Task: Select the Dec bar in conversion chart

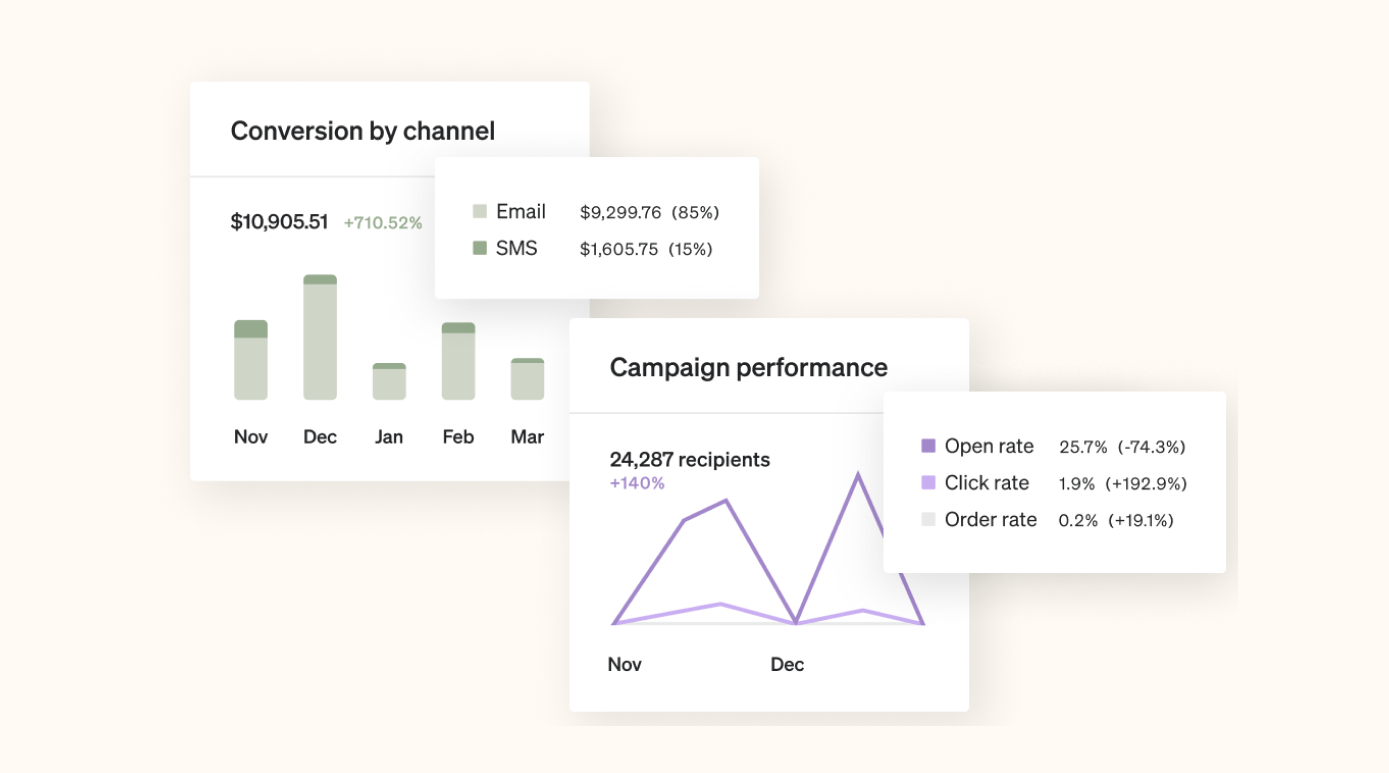Action: pyautogui.click(x=320, y=337)
